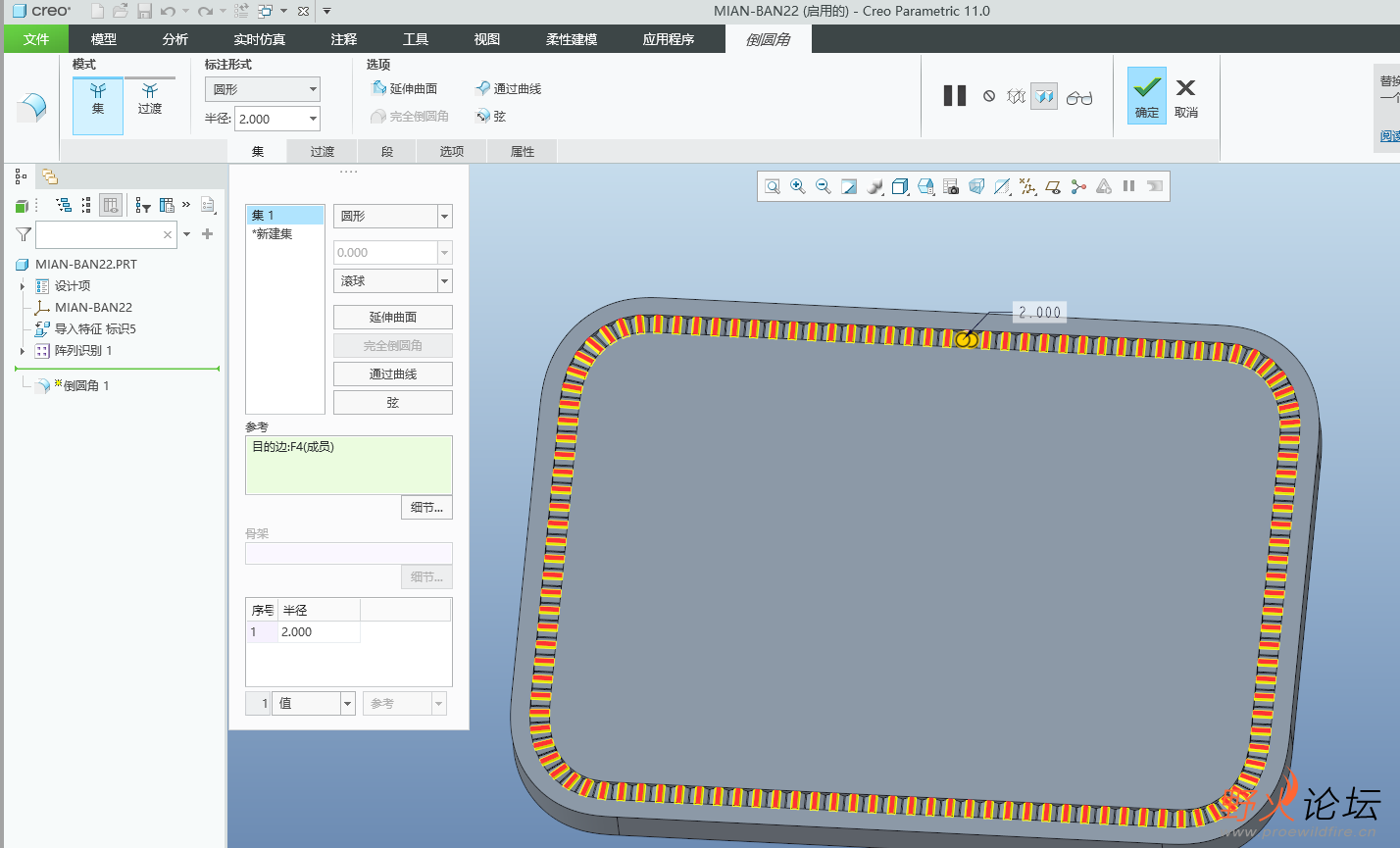Click the close window X icon in quick access
The width and height of the screenshot is (1400, 848).
pyautogui.click(x=303, y=11)
